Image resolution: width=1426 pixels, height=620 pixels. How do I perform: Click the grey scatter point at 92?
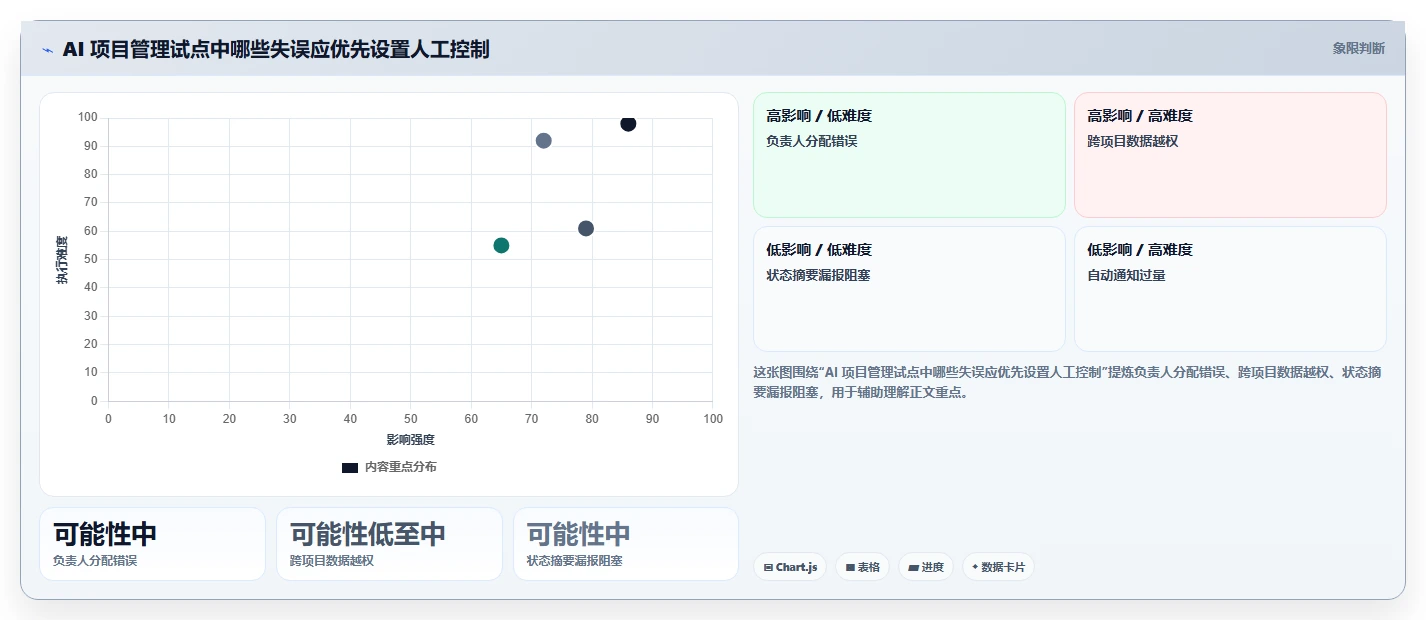[x=543, y=141]
